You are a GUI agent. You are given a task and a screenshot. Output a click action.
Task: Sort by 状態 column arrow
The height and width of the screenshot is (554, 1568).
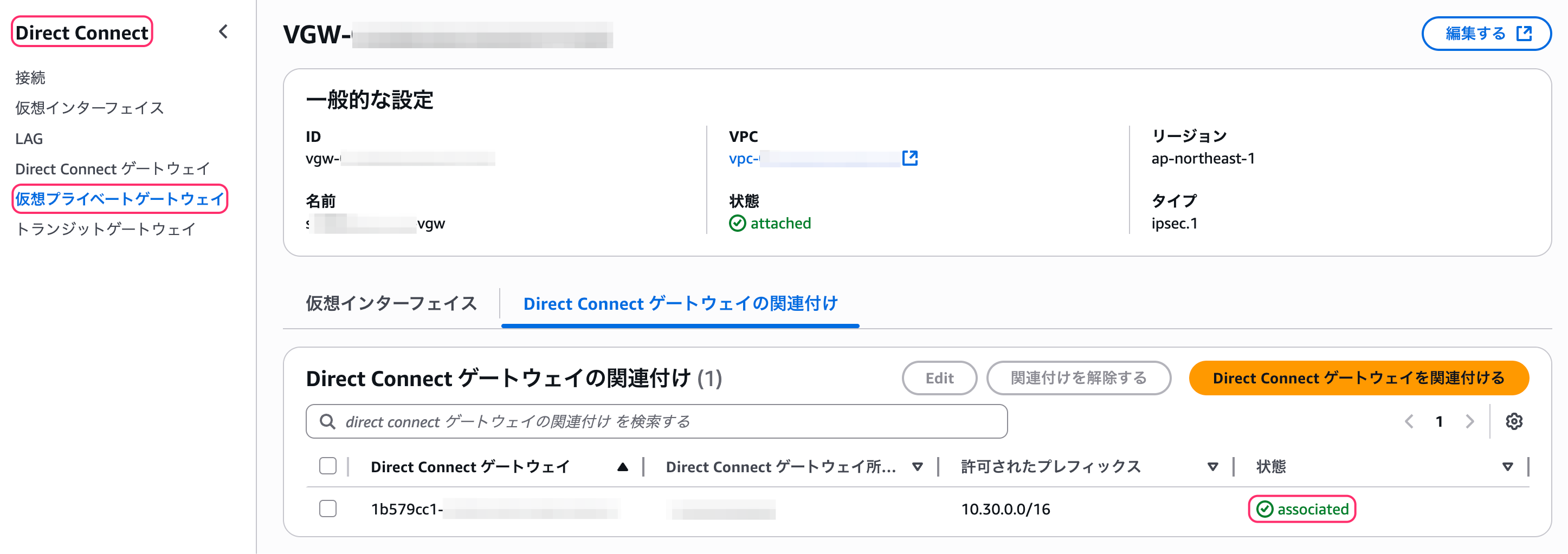pyautogui.click(x=1508, y=467)
